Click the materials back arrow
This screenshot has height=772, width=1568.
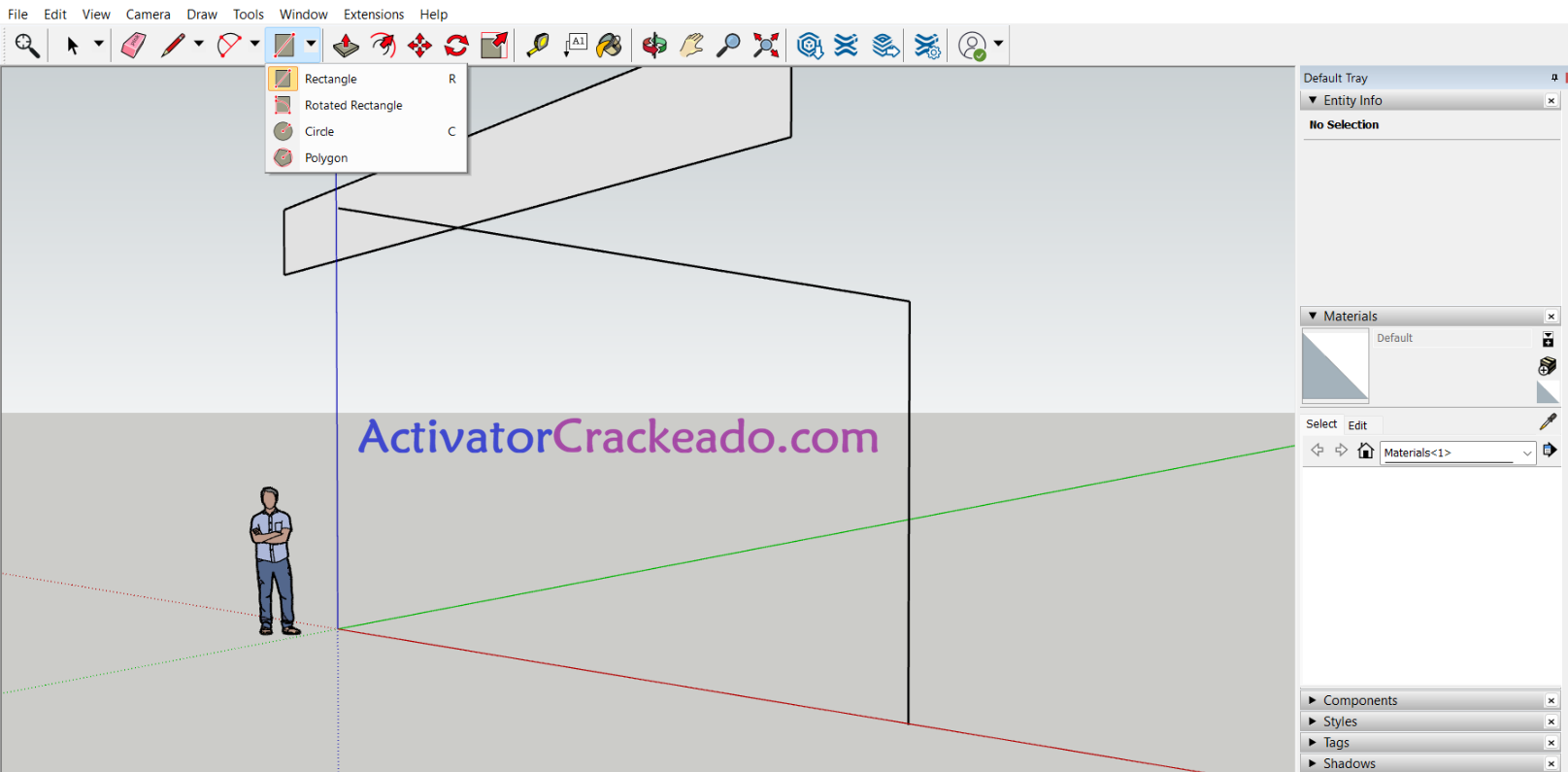point(1318,451)
